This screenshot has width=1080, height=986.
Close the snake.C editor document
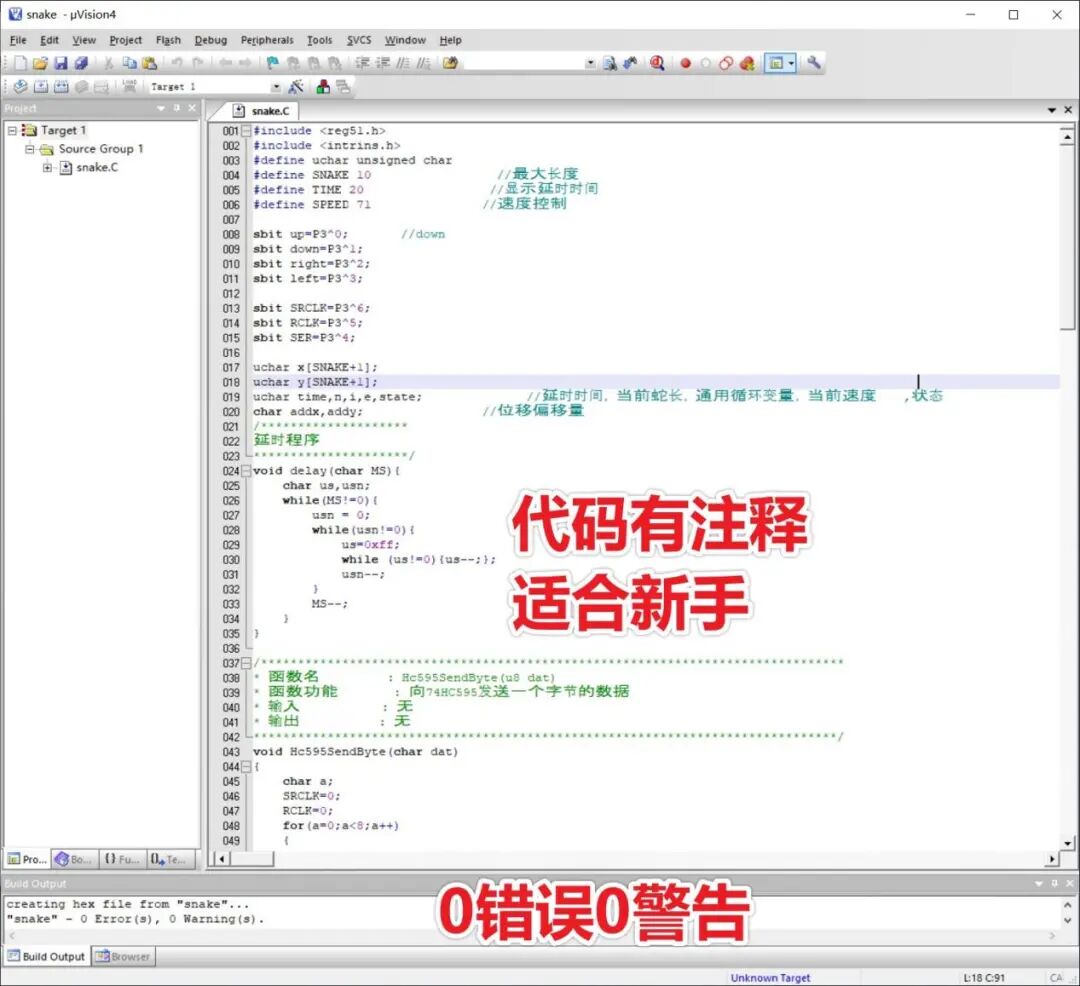[1068, 110]
